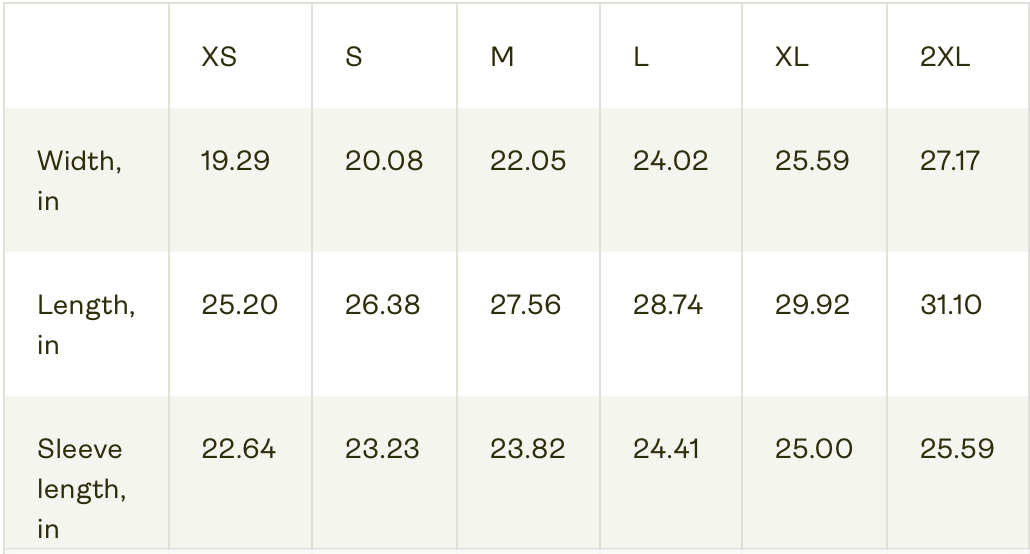Screen dimensions: 1030x554
Task: Click the width value 22.05
Action: click(x=527, y=161)
